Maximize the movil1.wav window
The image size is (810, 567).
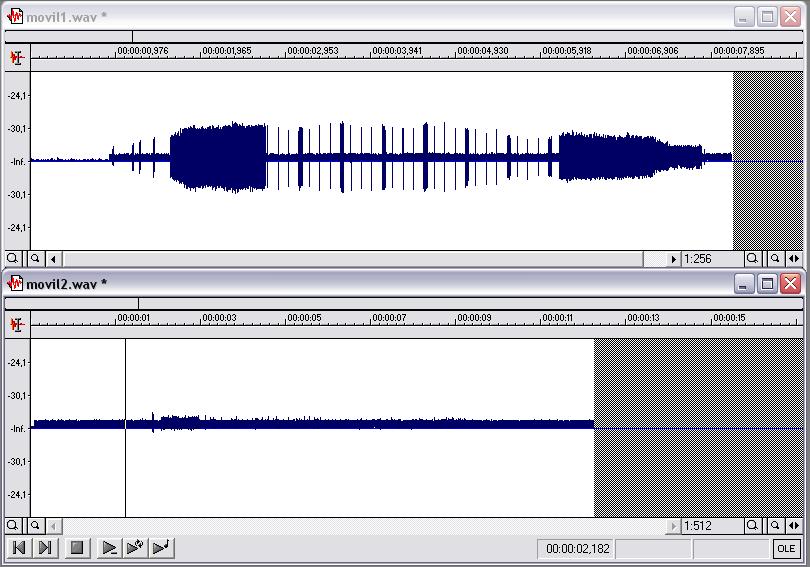(767, 17)
